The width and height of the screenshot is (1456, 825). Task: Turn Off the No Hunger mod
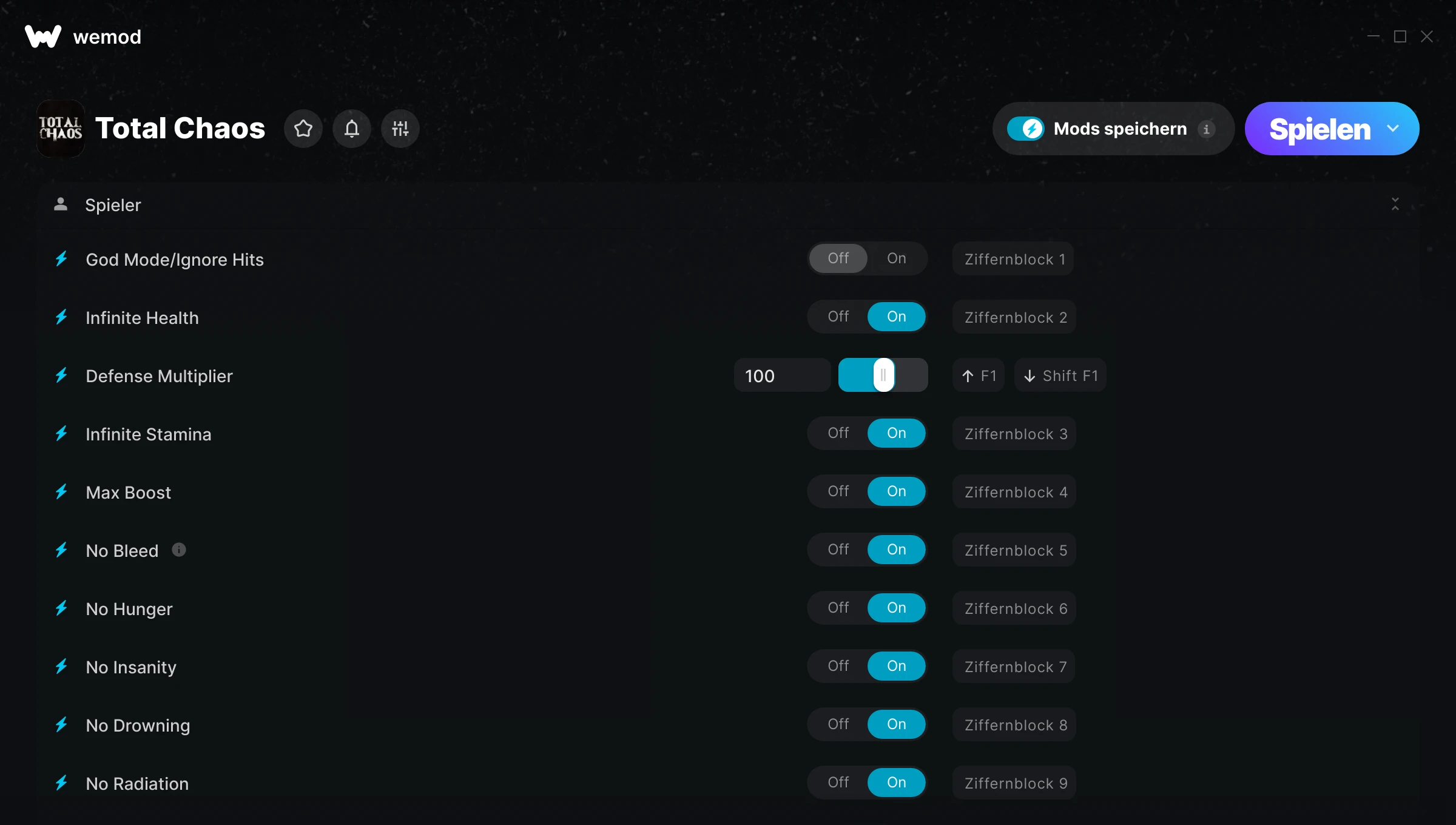tap(838, 608)
